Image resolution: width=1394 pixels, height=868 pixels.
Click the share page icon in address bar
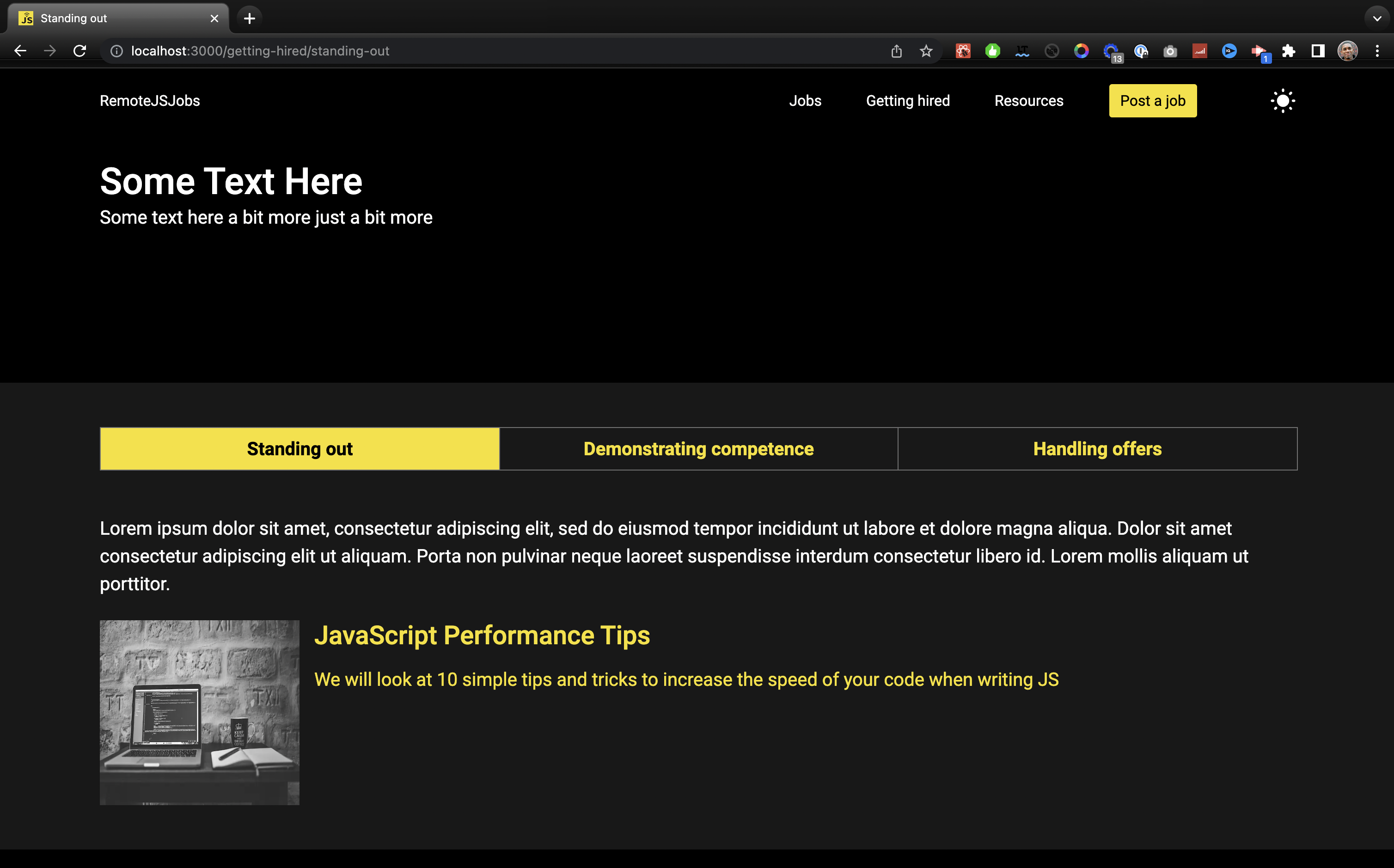tap(896, 51)
